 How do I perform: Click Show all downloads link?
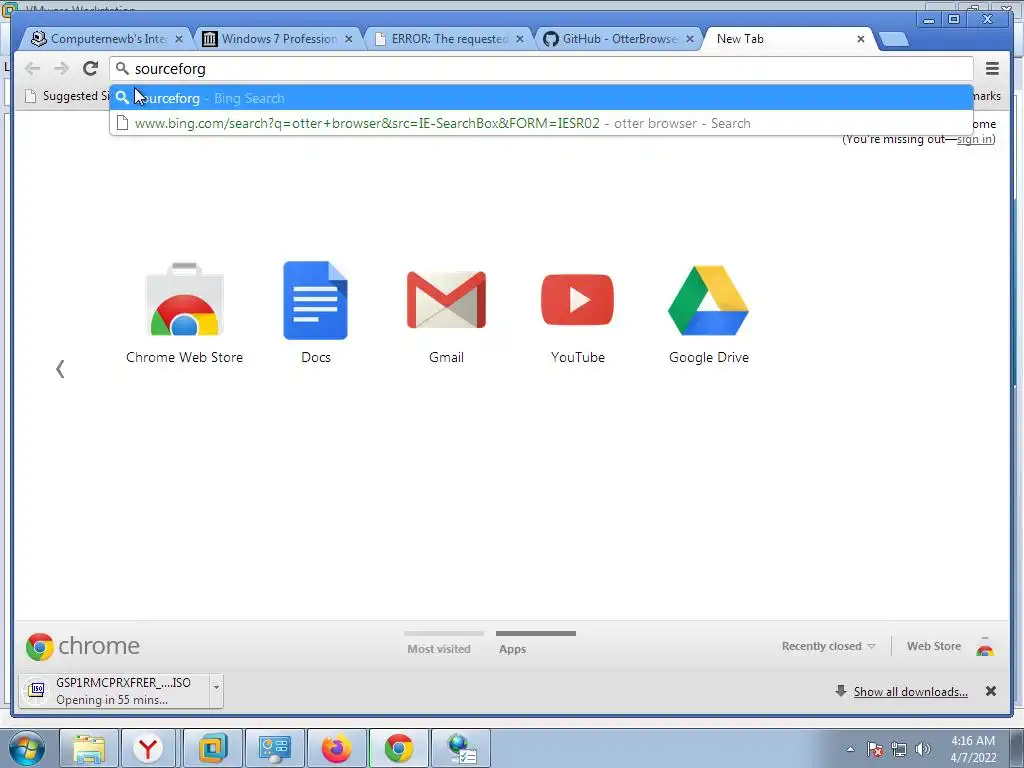coord(910,692)
